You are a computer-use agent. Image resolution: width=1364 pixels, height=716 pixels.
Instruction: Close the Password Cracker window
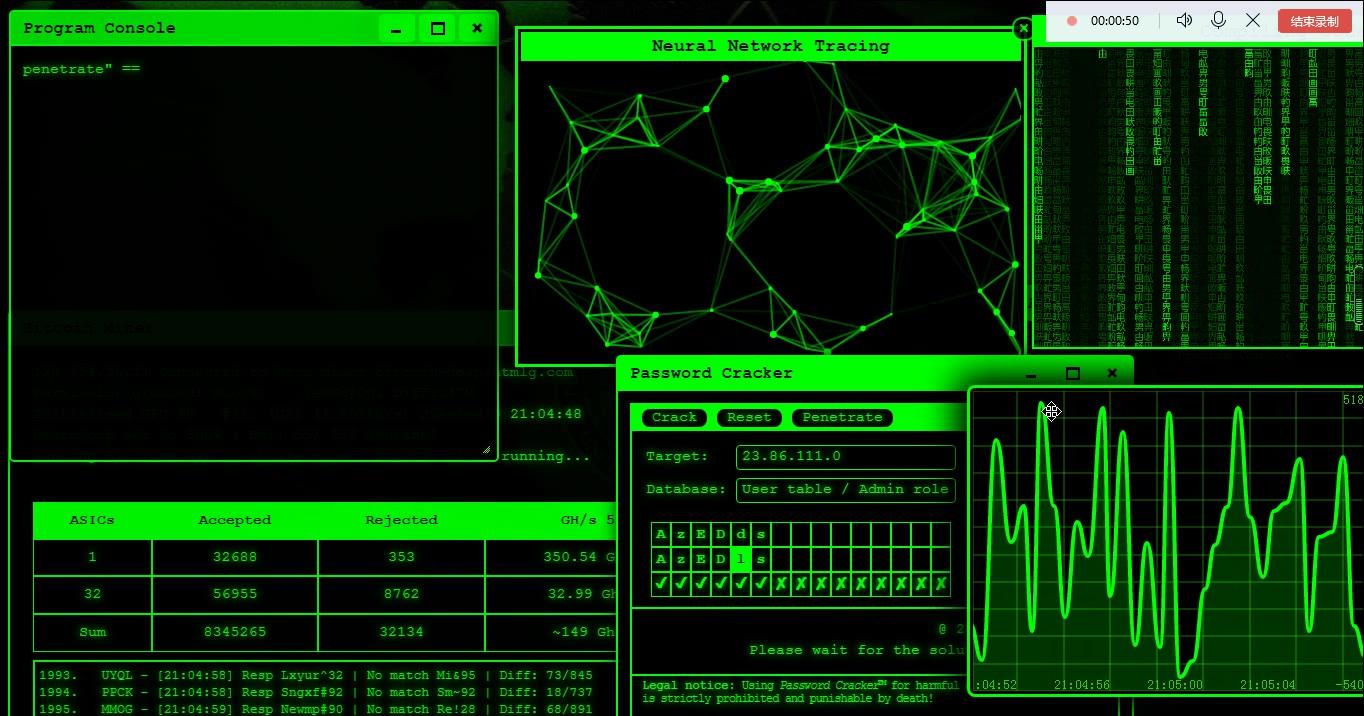tap(1112, 374)
